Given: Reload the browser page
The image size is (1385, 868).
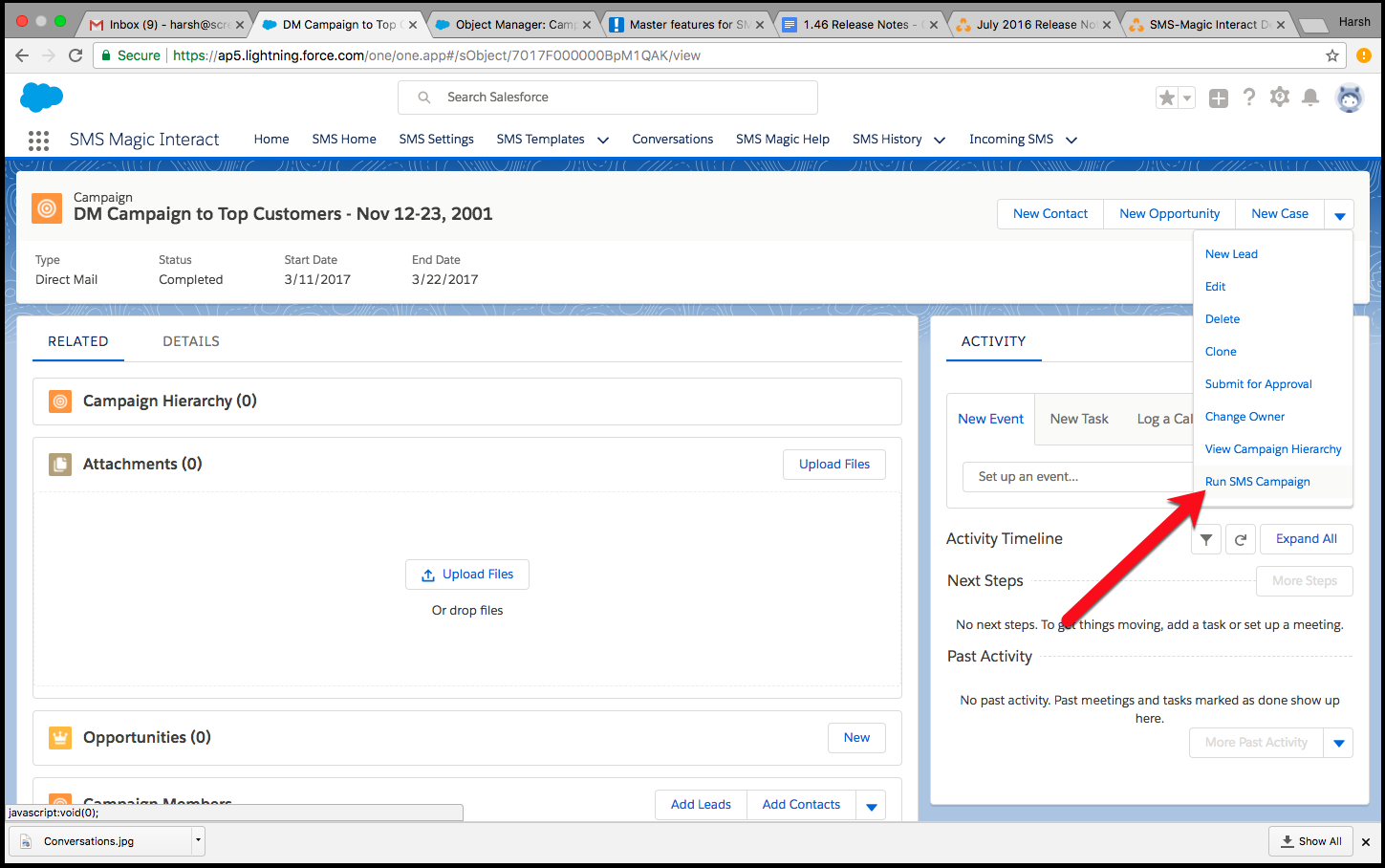Looking at the screenshot, I should [76, 55].
